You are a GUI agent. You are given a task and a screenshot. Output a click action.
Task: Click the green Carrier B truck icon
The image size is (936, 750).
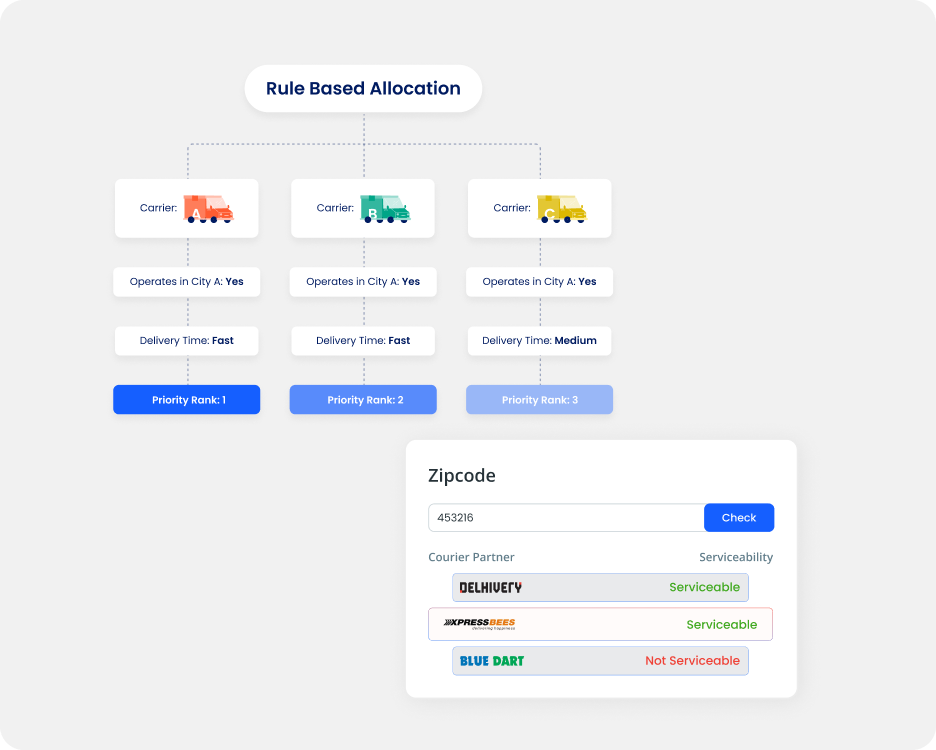385,208
